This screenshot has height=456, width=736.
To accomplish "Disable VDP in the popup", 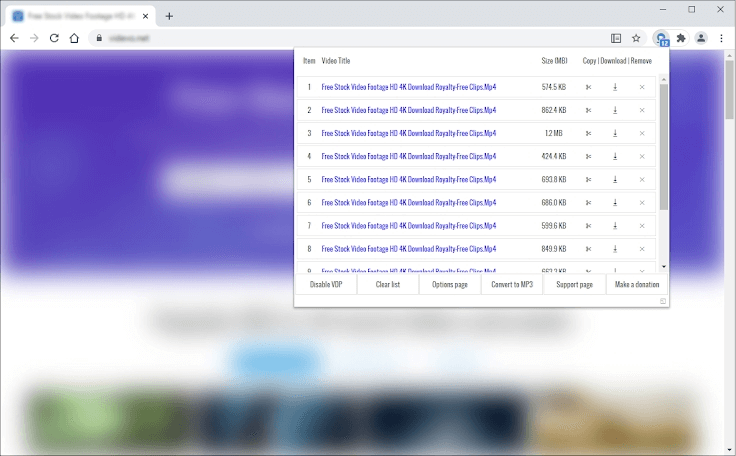I will [x=326, y=285].
